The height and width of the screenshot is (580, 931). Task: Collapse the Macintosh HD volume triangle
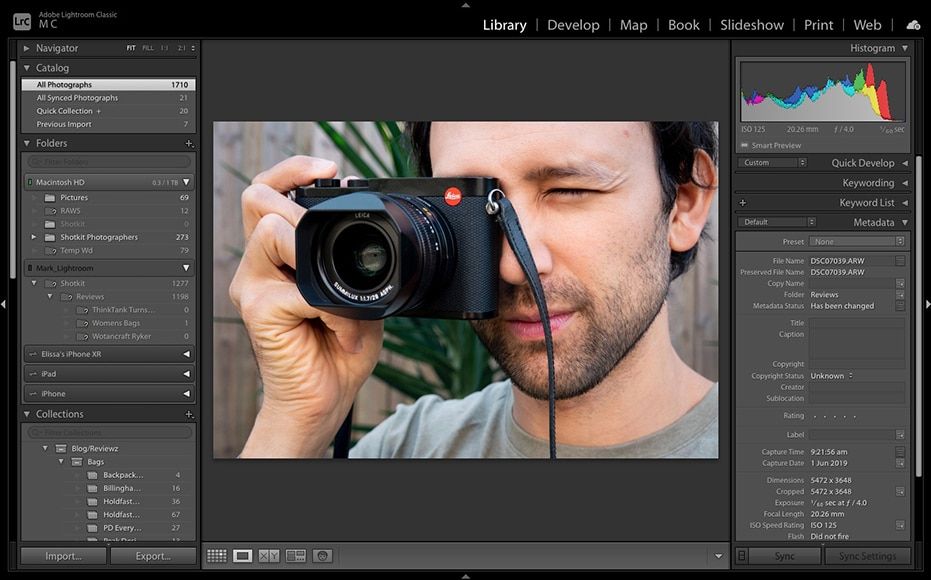tap(186, 182)
